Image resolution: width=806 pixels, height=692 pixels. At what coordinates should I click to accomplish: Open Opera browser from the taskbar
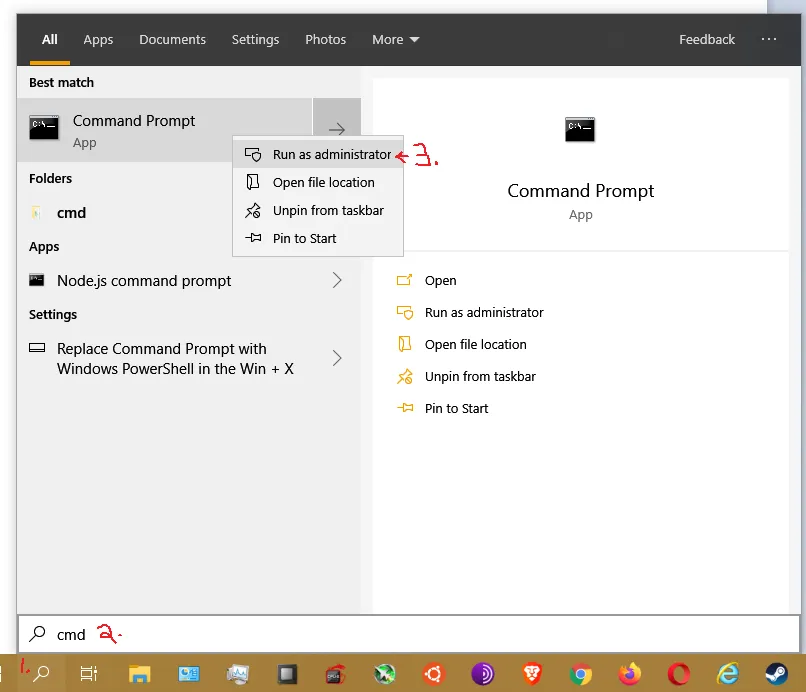pos(679,674)
